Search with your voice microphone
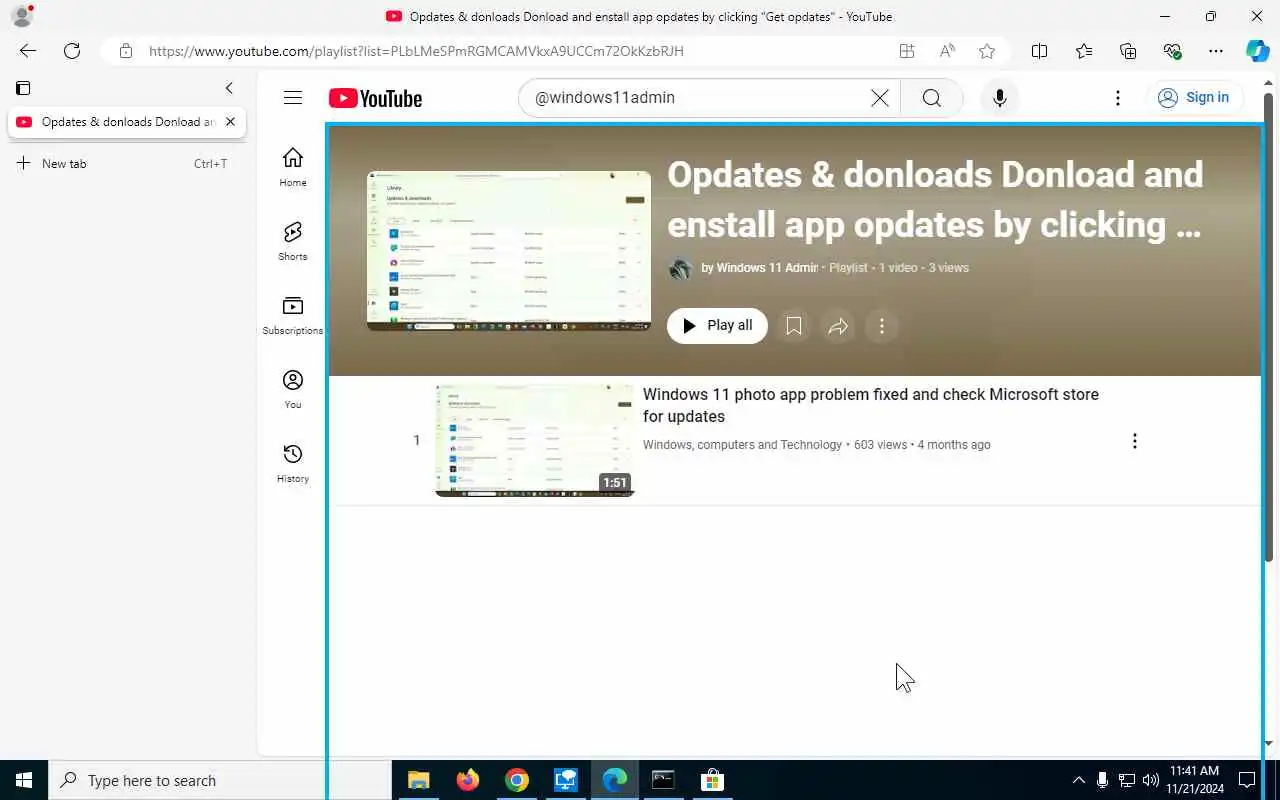 (x=999, y=98)
